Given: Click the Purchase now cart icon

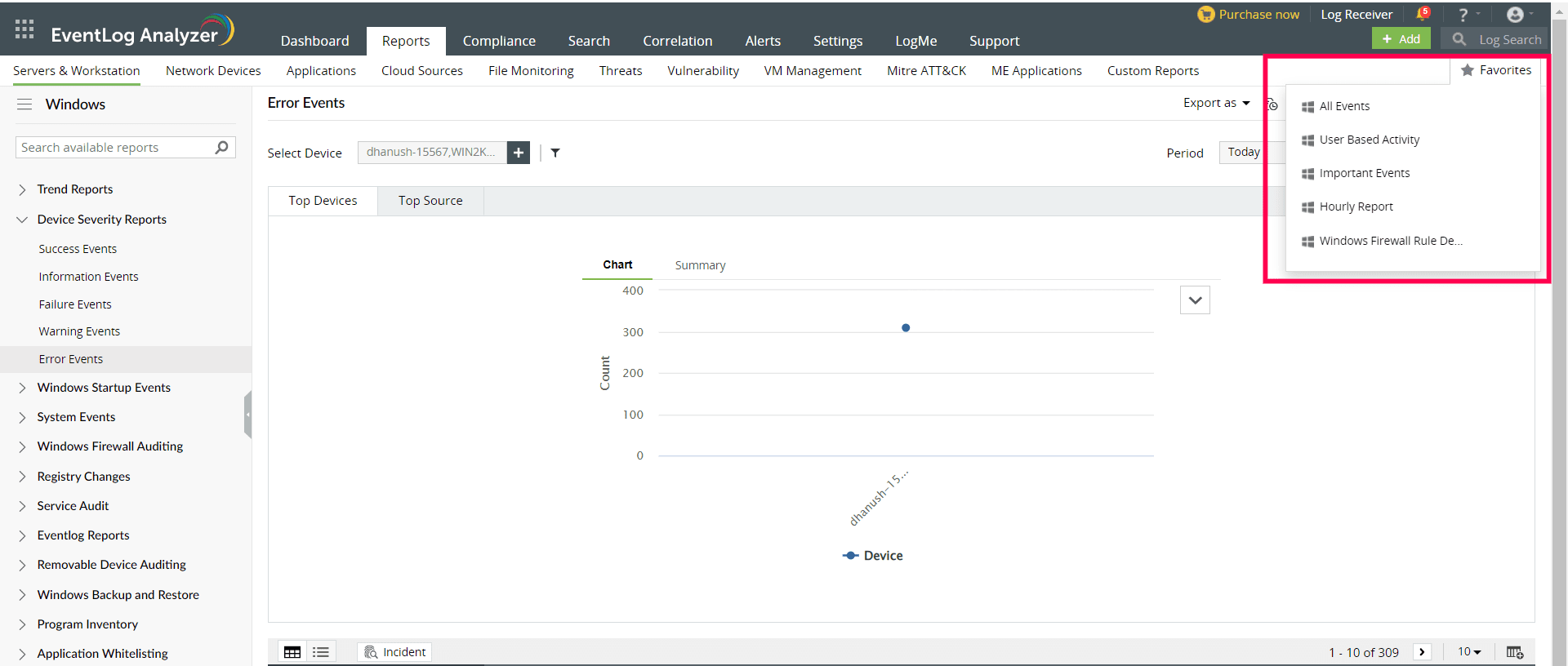Looking at the screenshot, I should (x=1205, y=15).
